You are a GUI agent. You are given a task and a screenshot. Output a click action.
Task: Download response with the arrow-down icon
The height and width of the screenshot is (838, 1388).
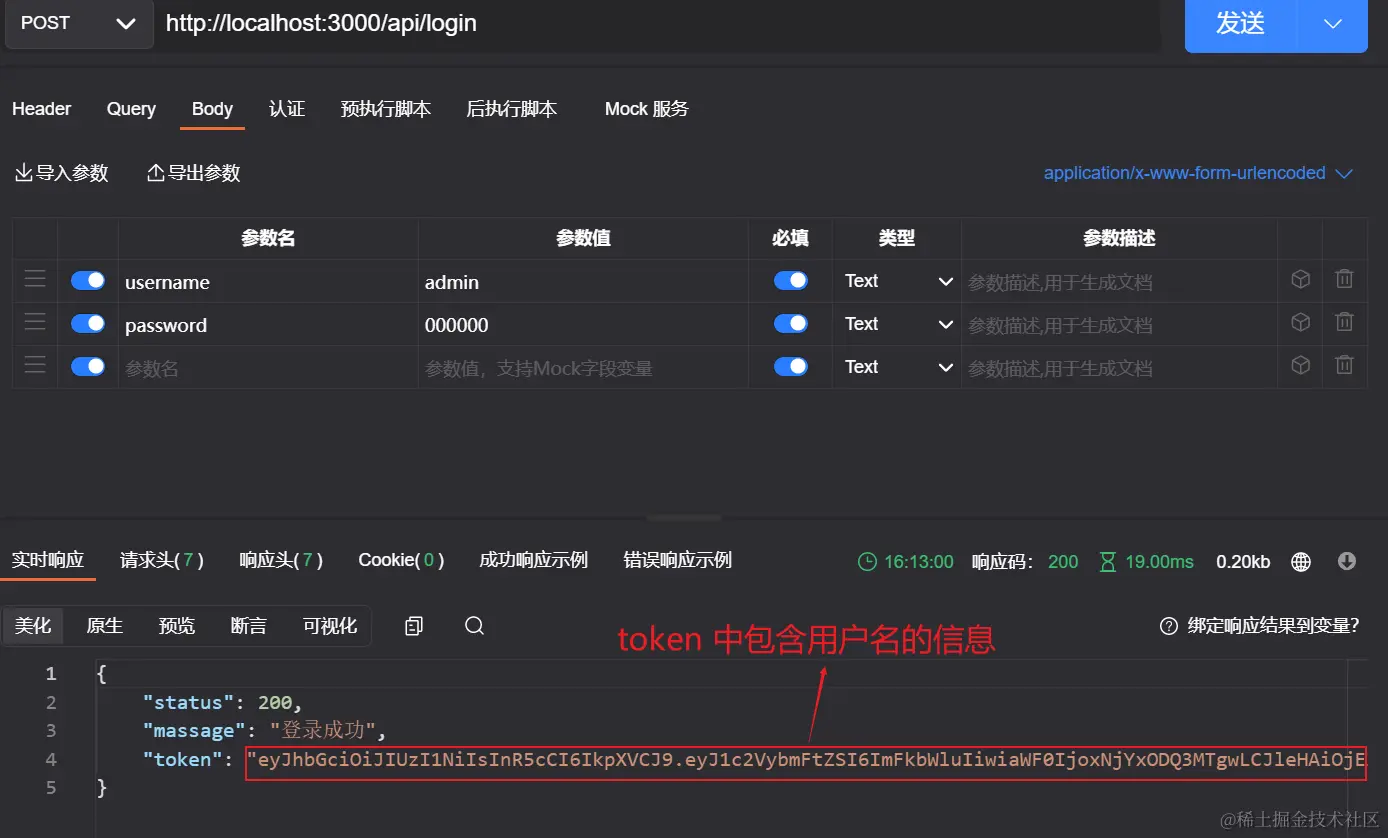[1347, 561]
